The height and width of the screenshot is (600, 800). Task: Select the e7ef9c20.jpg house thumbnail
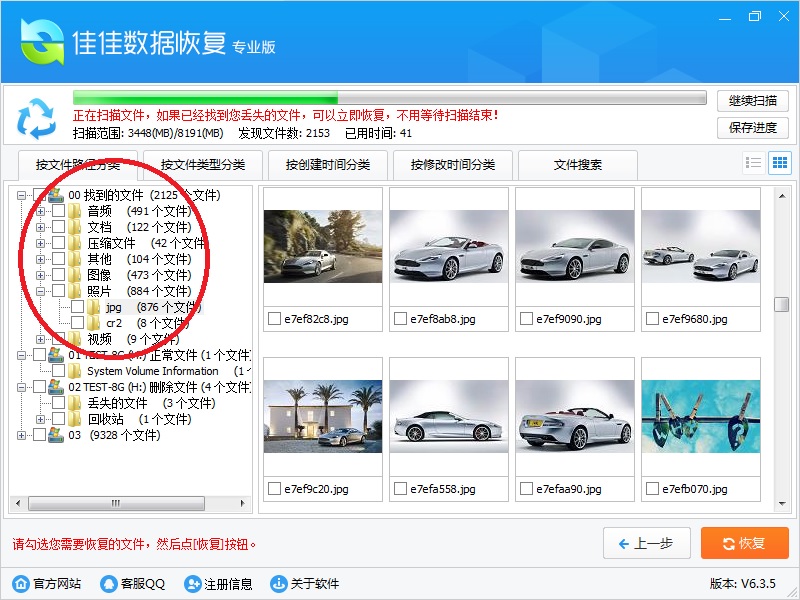[323, 416]
